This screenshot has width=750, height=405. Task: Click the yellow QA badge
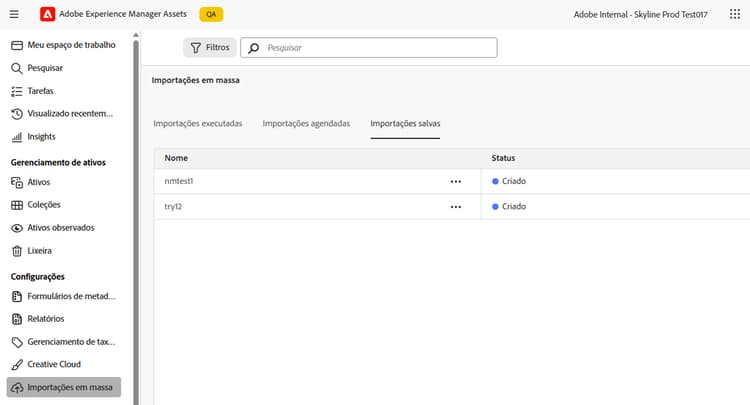211,14
